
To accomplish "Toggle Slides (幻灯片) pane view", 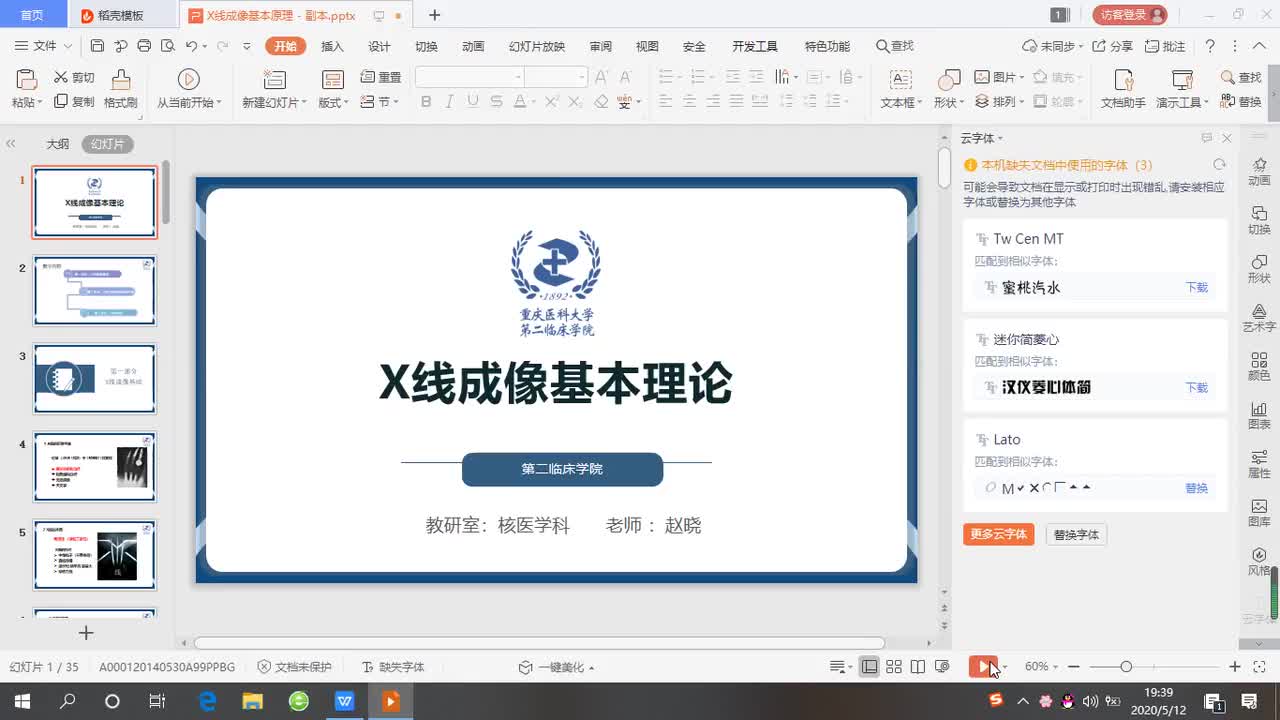I will [x=107, y=144].
